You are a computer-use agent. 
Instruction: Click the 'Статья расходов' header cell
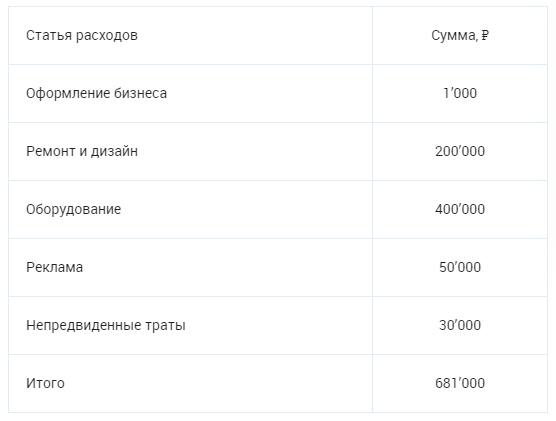click(190, 35)
